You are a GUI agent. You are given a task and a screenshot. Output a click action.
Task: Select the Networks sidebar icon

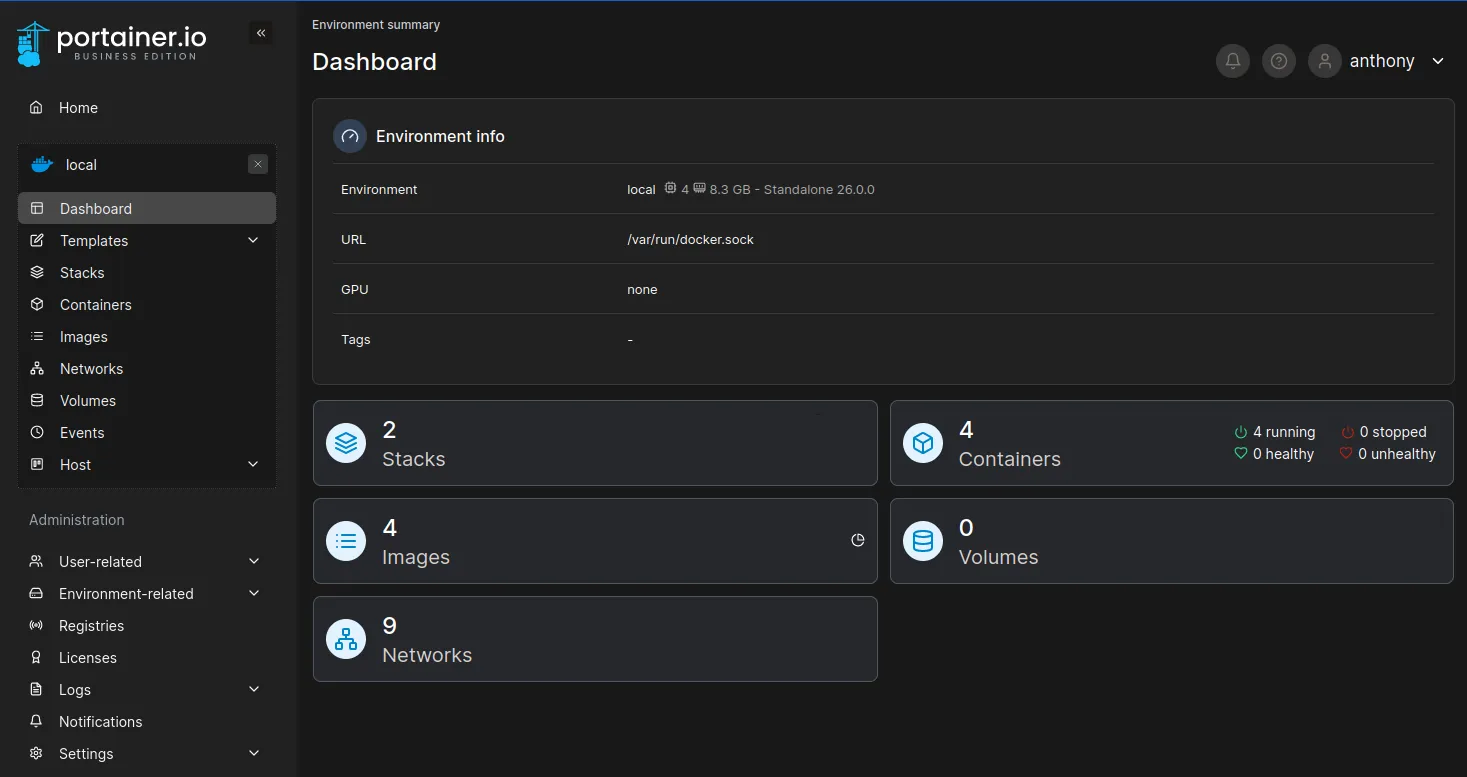click(38, 368)
